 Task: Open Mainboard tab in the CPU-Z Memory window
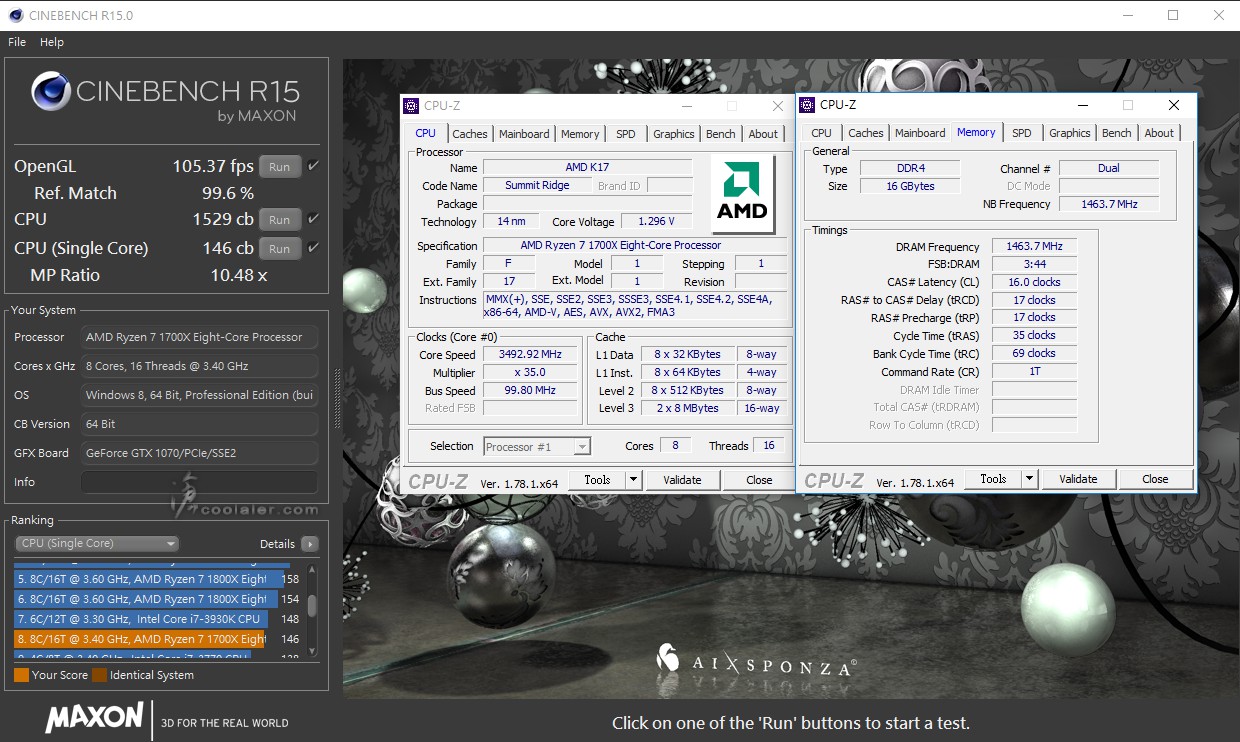[920, 133]
